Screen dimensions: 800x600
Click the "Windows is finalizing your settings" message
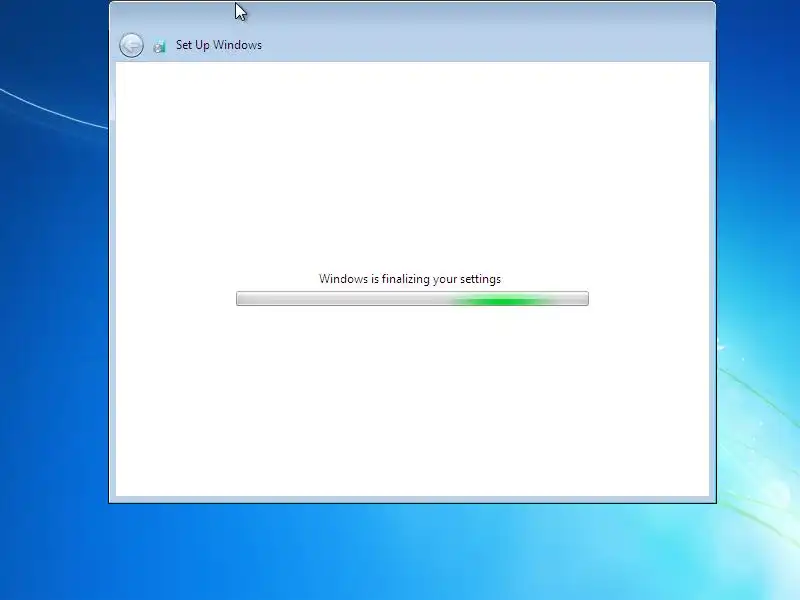(410, 279)
